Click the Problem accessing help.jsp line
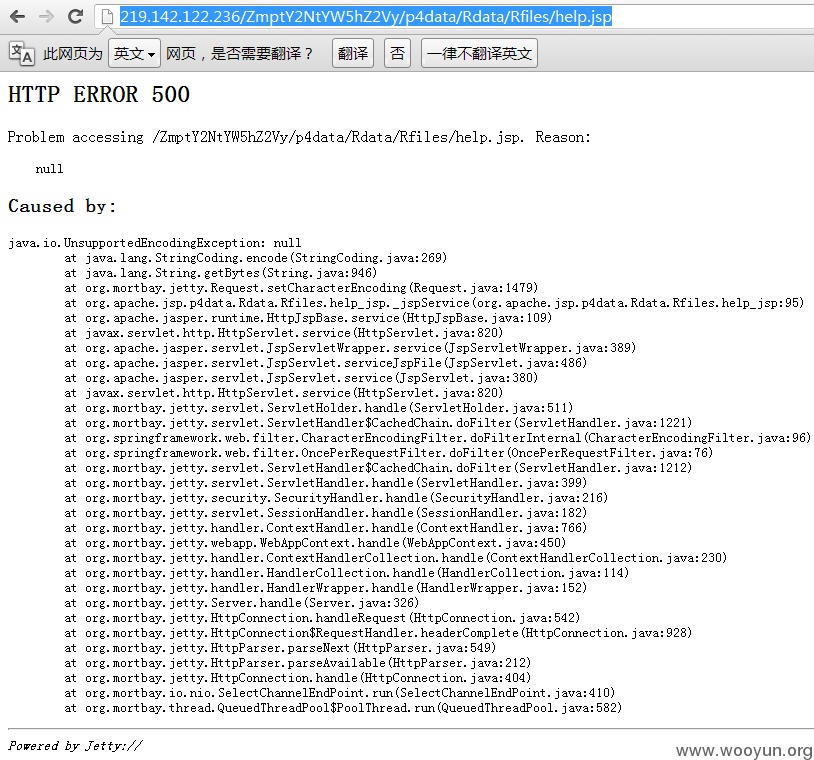This screenshot has width=814, height=760. 299,138
